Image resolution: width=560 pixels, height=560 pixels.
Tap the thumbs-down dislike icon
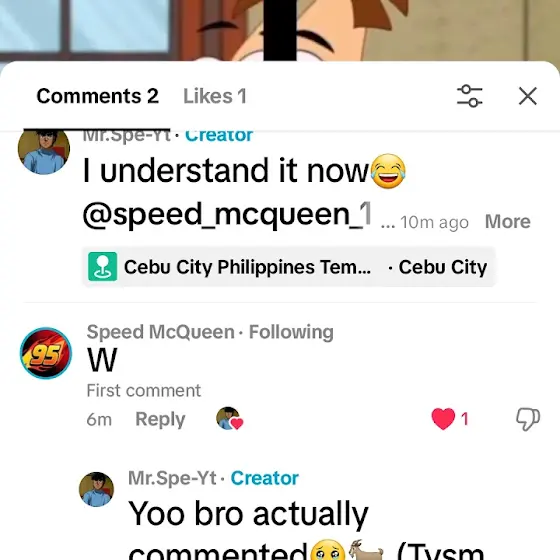click(528, 419)
